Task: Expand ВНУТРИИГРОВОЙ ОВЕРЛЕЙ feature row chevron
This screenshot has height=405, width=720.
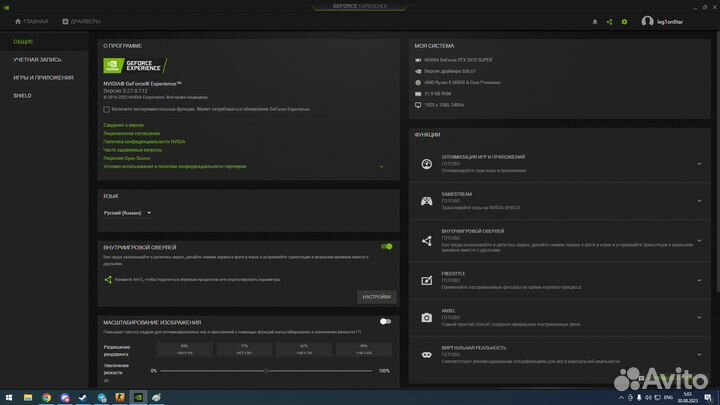Action: (x=699, y=241)
